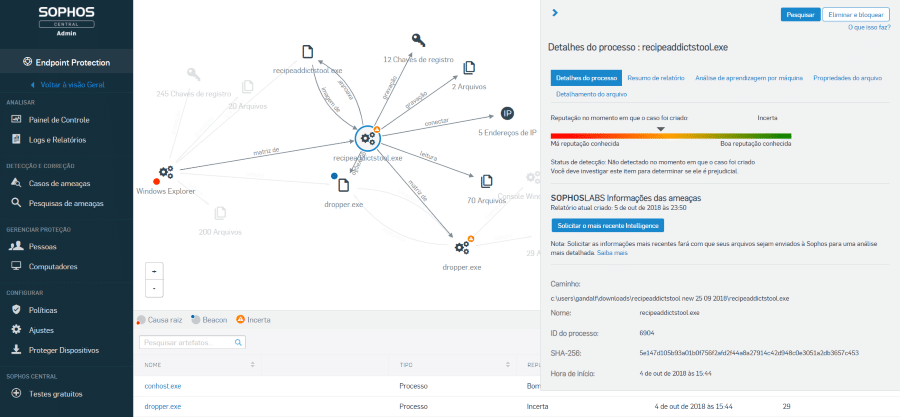Collapse the details panel with chevron arrow

tap(555, 13)
